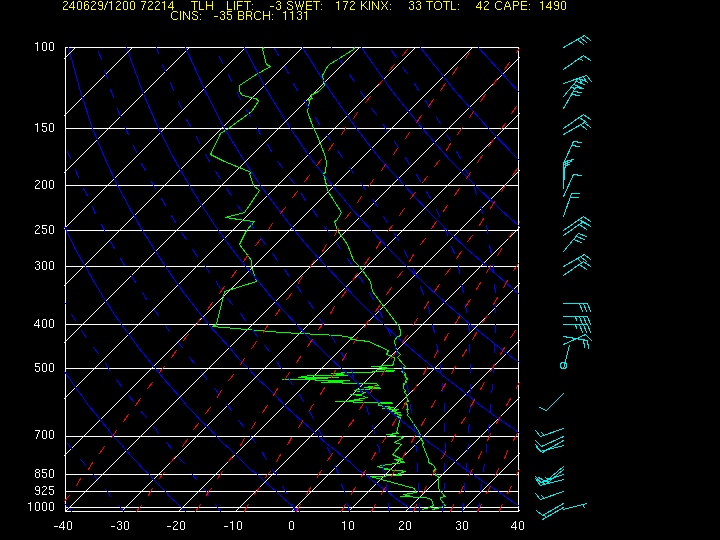This screenshot has width=720, height=540.
Task: Click the positive 30 temperature axis label
Action: coord(461,526)
